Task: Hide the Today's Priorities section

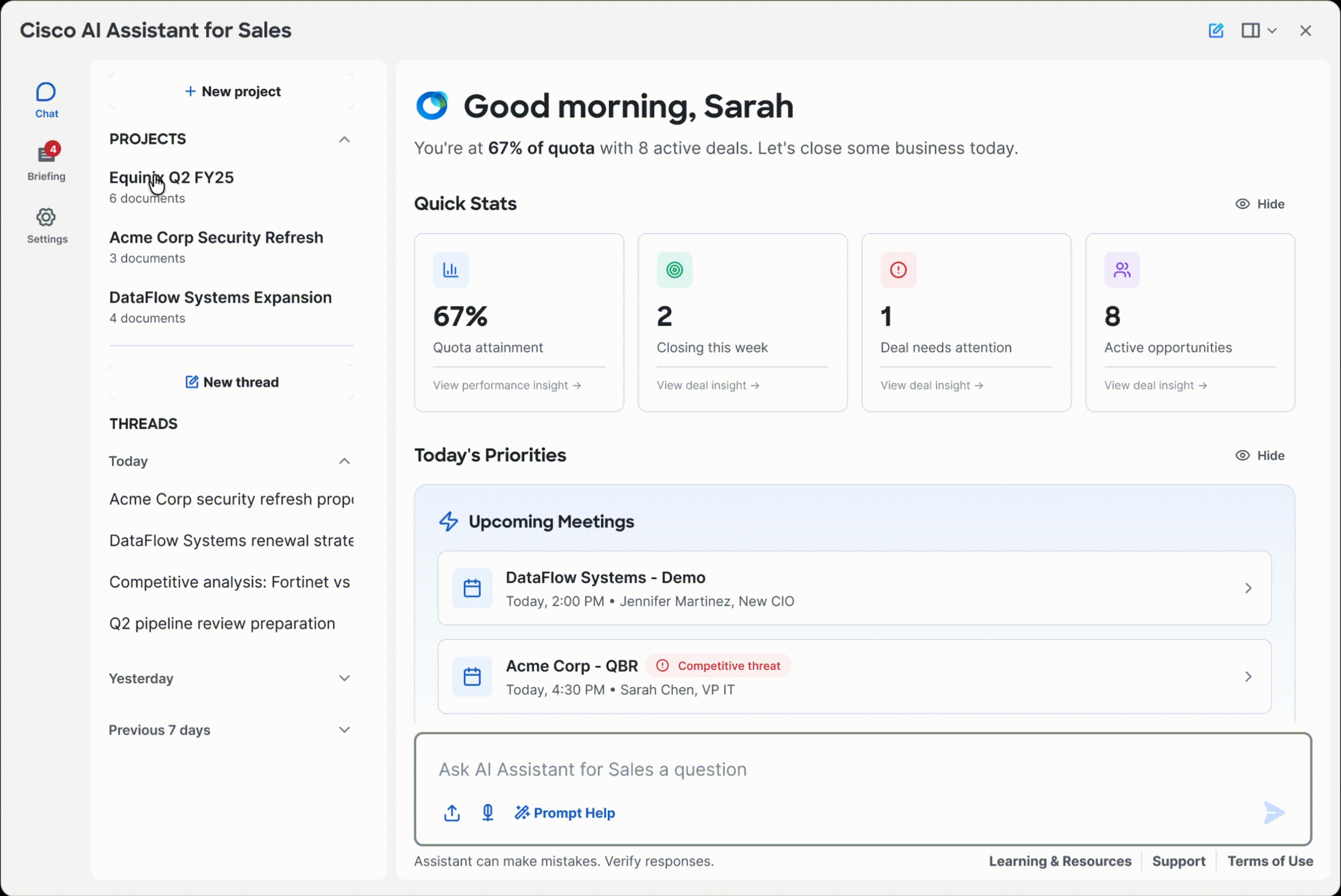Action: pyautogui.click(x=1259, y=455)
